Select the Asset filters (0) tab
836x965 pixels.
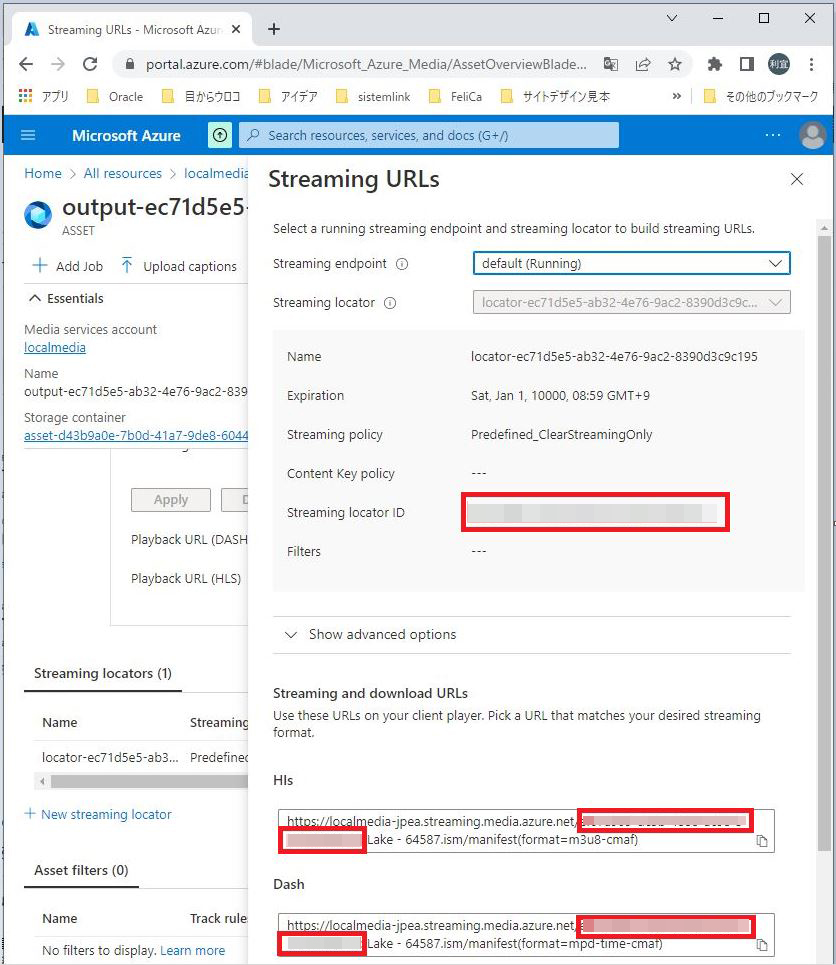coord(81,870)
